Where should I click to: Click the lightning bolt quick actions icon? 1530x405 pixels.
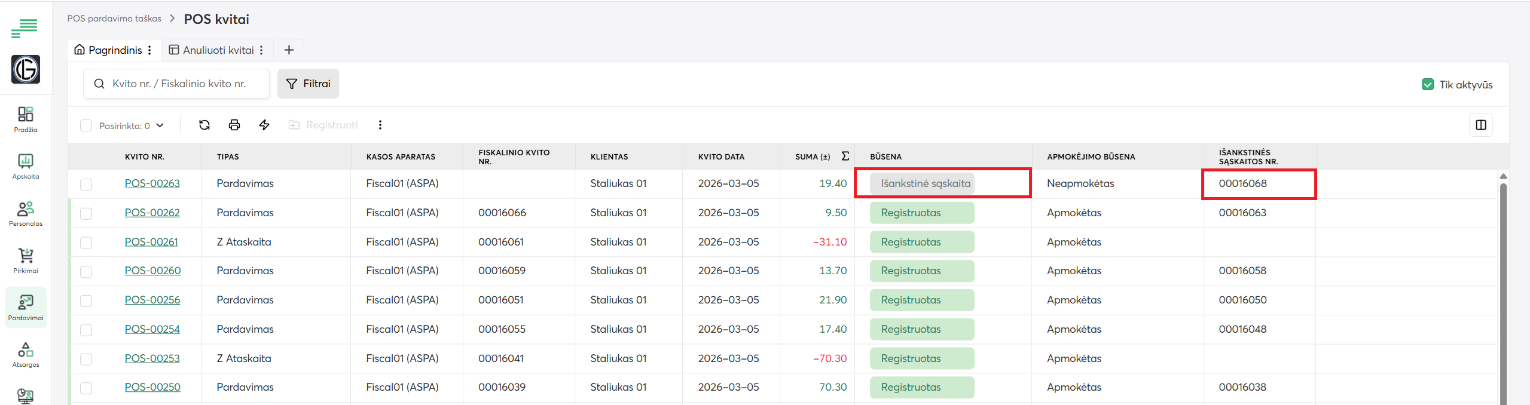[264, 125]
